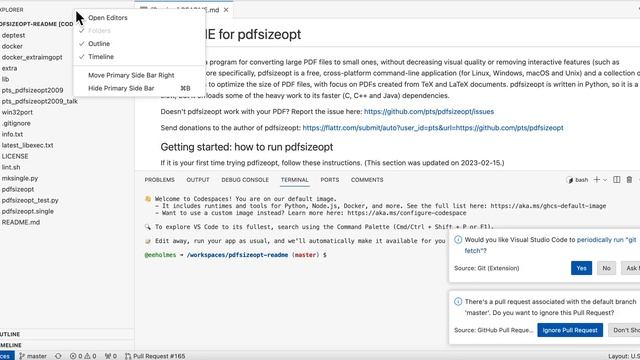The width and height of the screenshot is (640, 360).
Task: Switch to the OUTPUT panel tab
Action: coord(198,180)
